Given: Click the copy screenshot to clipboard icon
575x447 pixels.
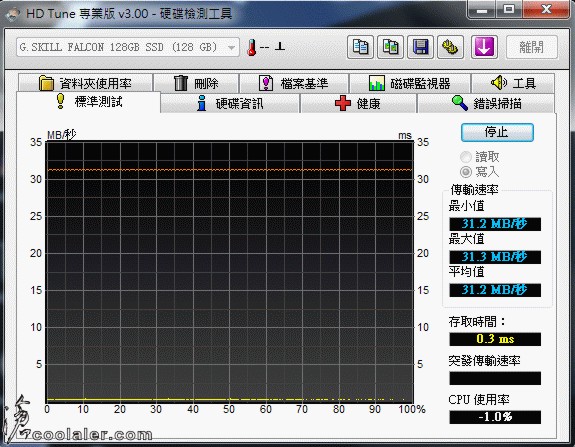Looking at the screenshot, I should (x=390, y=47).
